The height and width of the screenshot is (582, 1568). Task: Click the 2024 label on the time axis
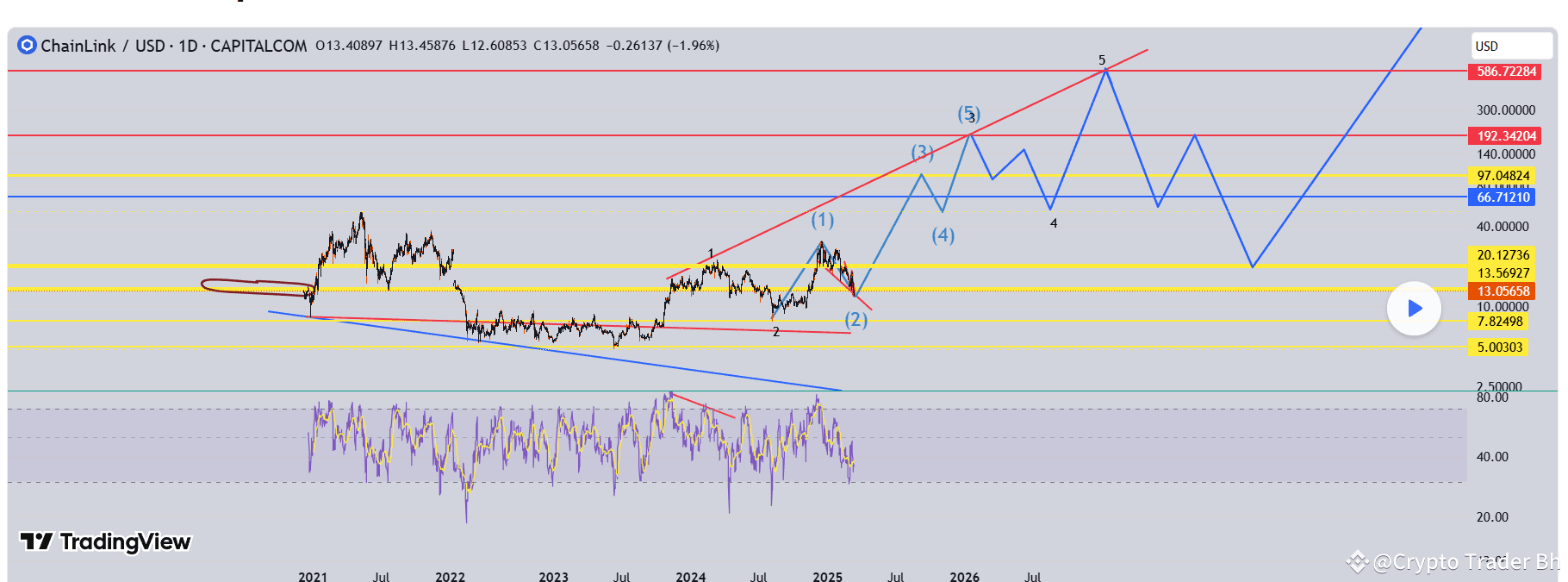[x=690, y=576]
